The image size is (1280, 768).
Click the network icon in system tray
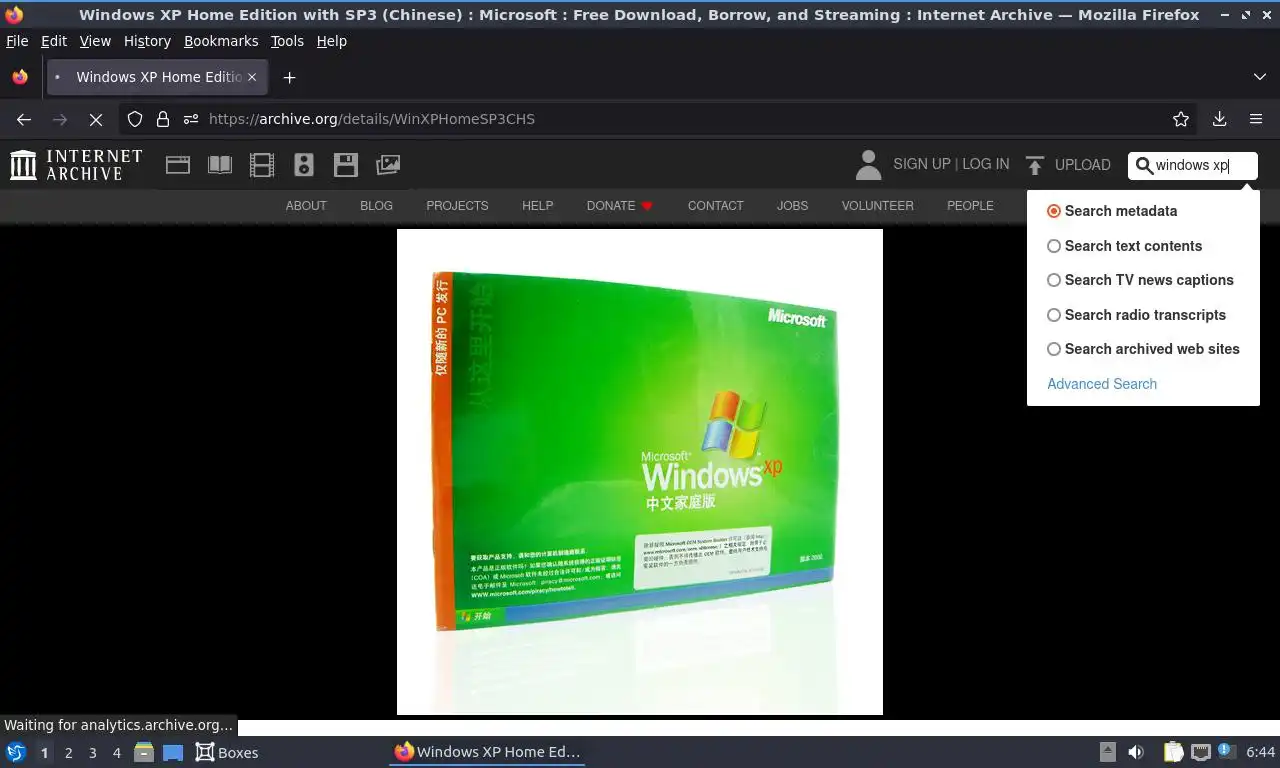point(1200,752)
